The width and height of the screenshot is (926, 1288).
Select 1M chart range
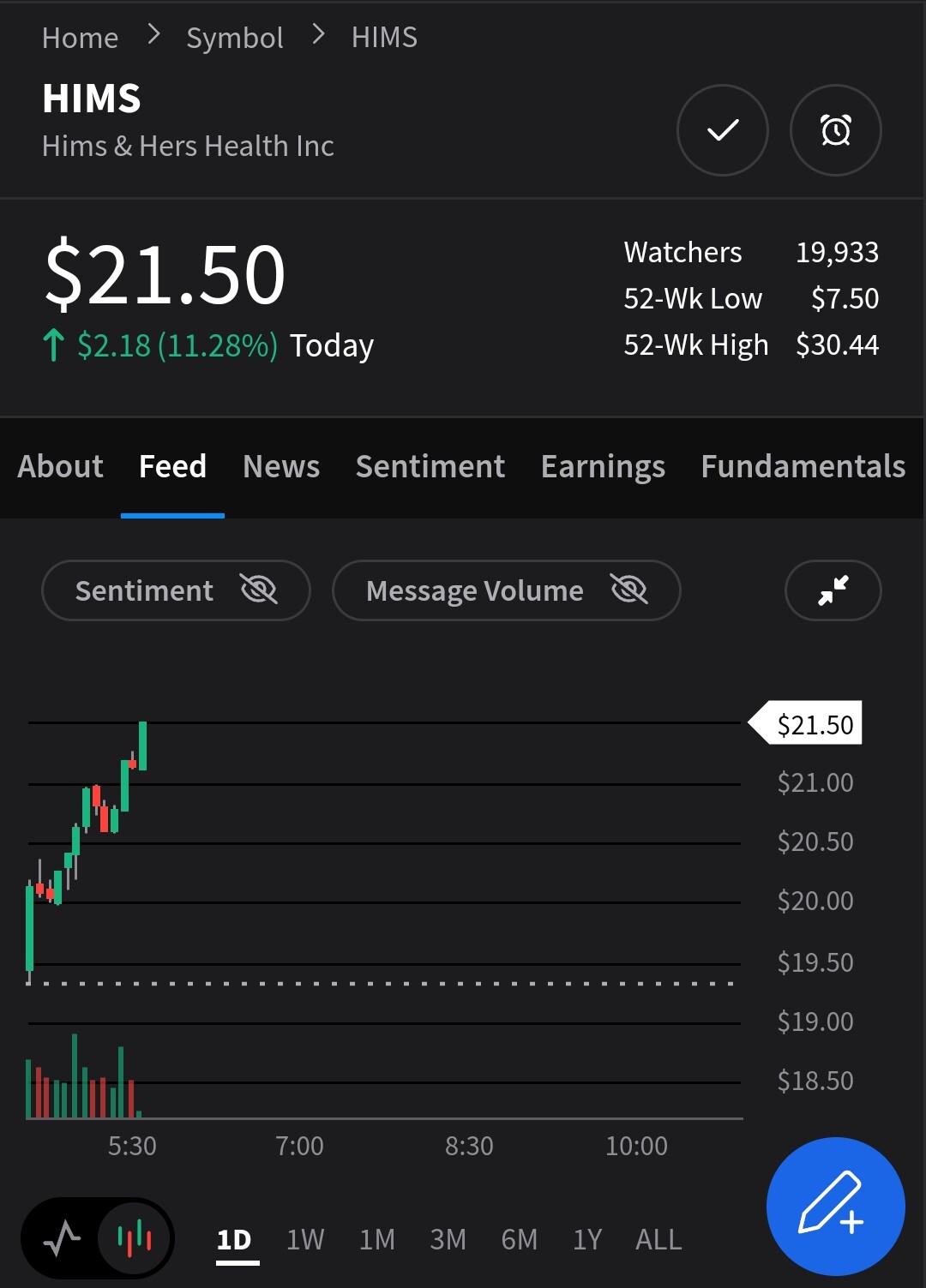(x=377, y=1240)
